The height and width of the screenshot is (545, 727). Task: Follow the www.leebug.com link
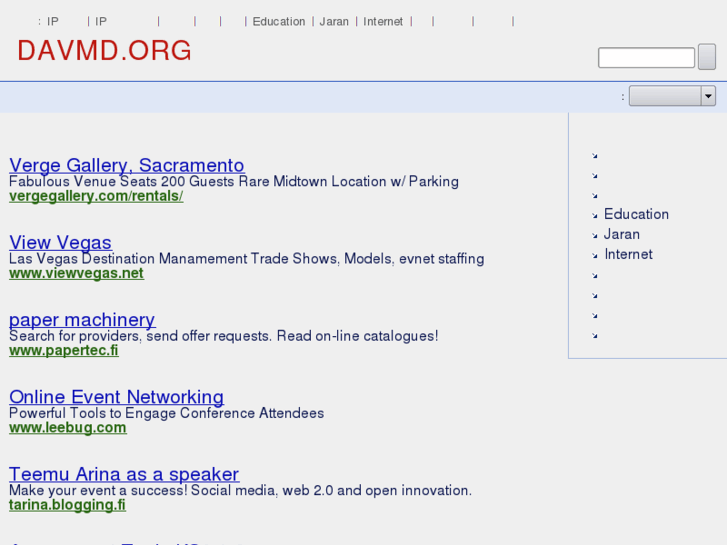click(x=68, y=428)
